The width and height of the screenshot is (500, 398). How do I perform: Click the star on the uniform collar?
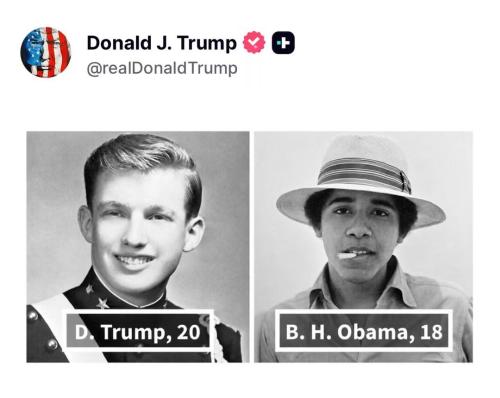click(x=103, y=303)
